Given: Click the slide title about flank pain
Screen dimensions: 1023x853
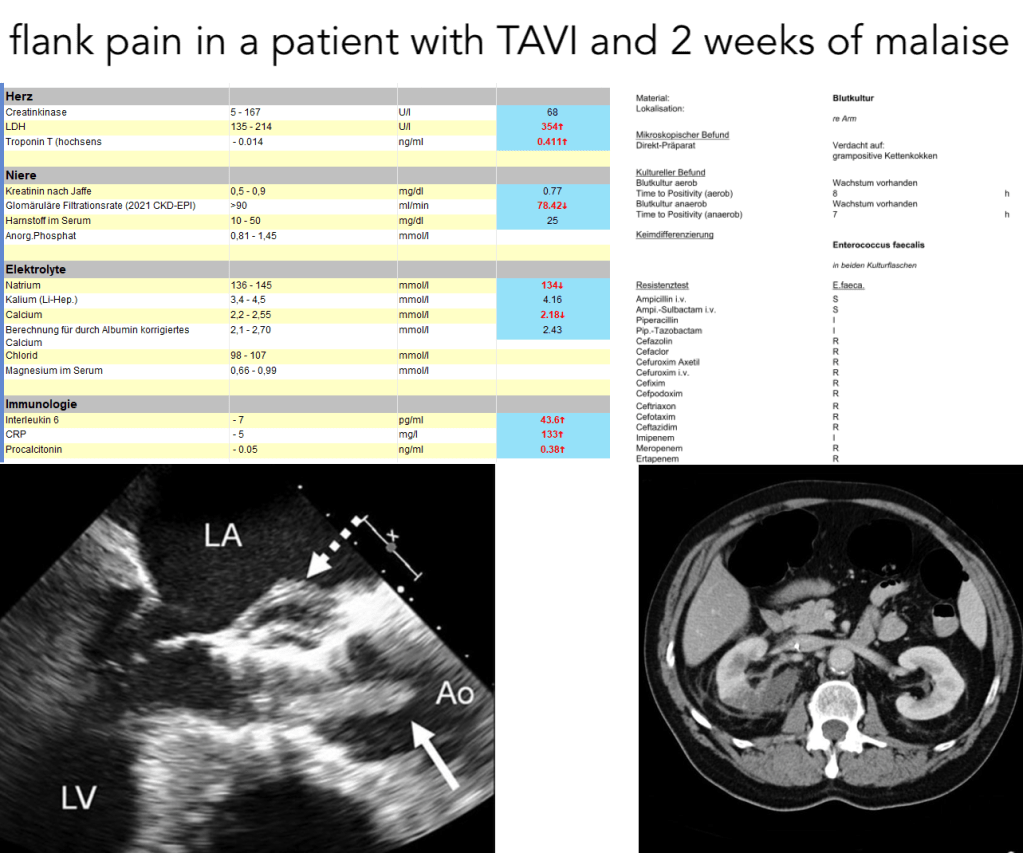Looking at the screenshot, I should point(511,40).
